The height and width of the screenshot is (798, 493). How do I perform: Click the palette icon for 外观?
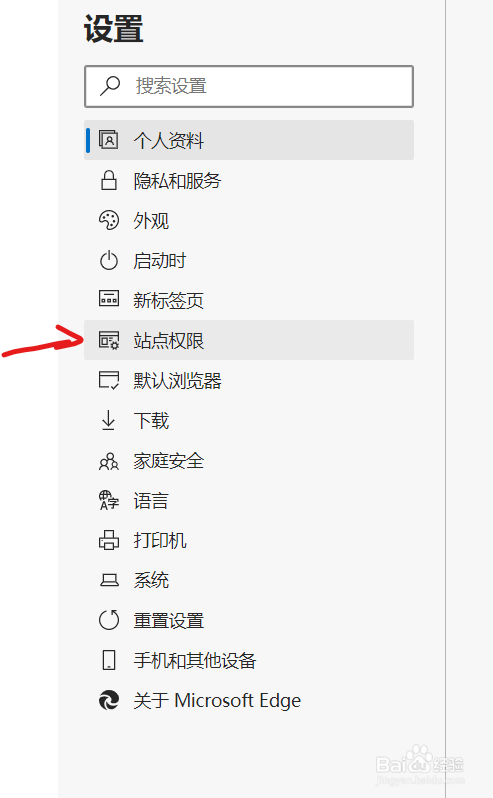[108, 220]
